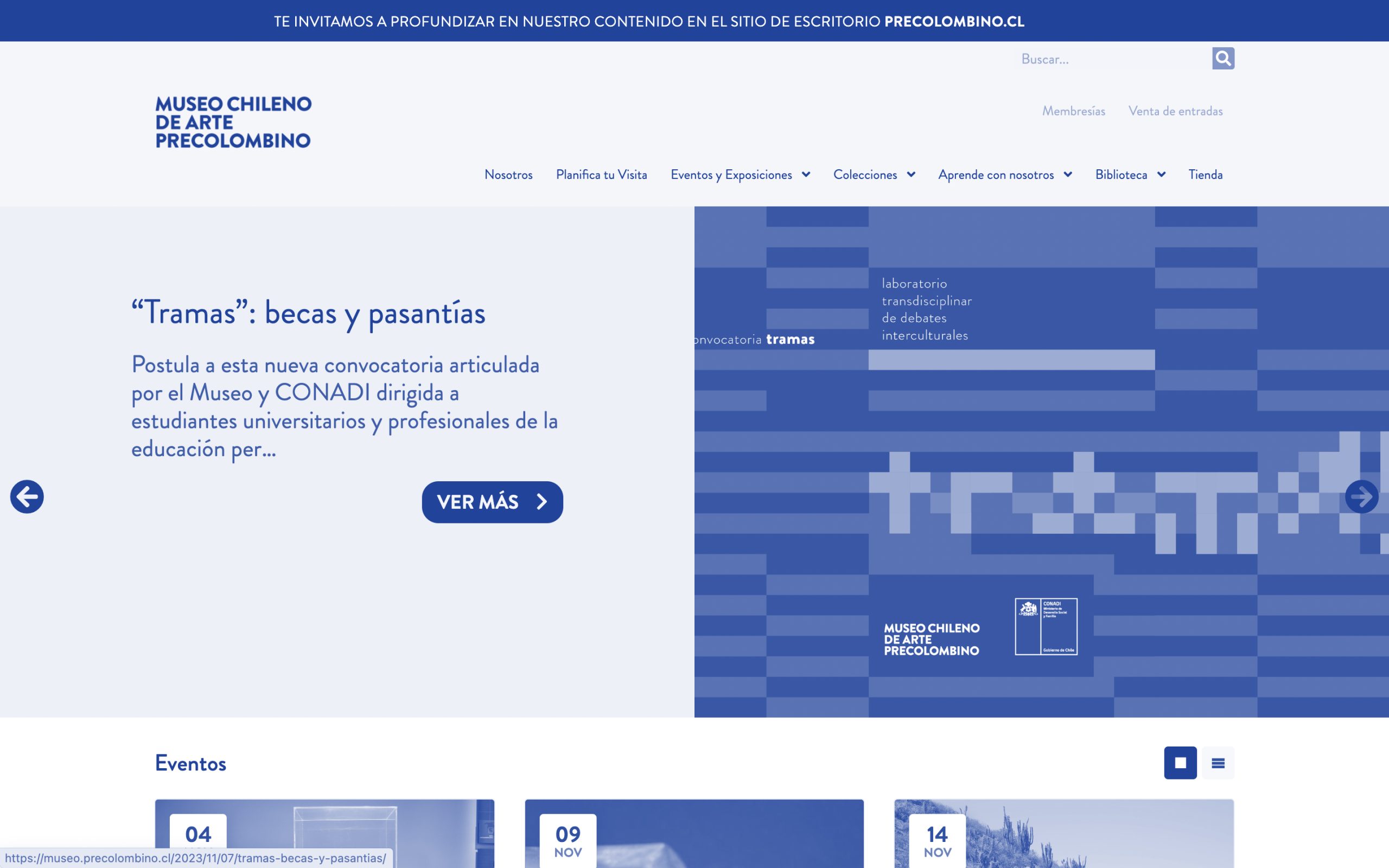
Task: Click the slide description starting with Postula
Action: 345,406
